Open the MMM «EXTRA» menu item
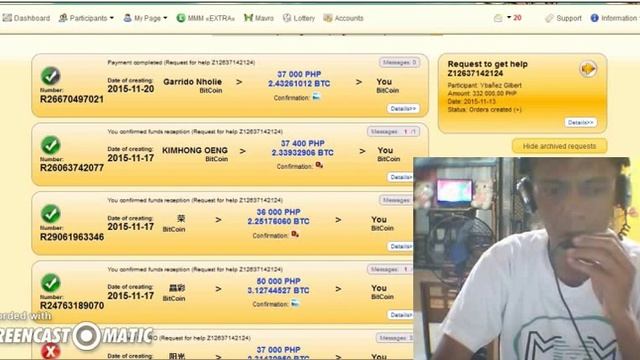This screenshot has height=360, width=640. point(206,18)
